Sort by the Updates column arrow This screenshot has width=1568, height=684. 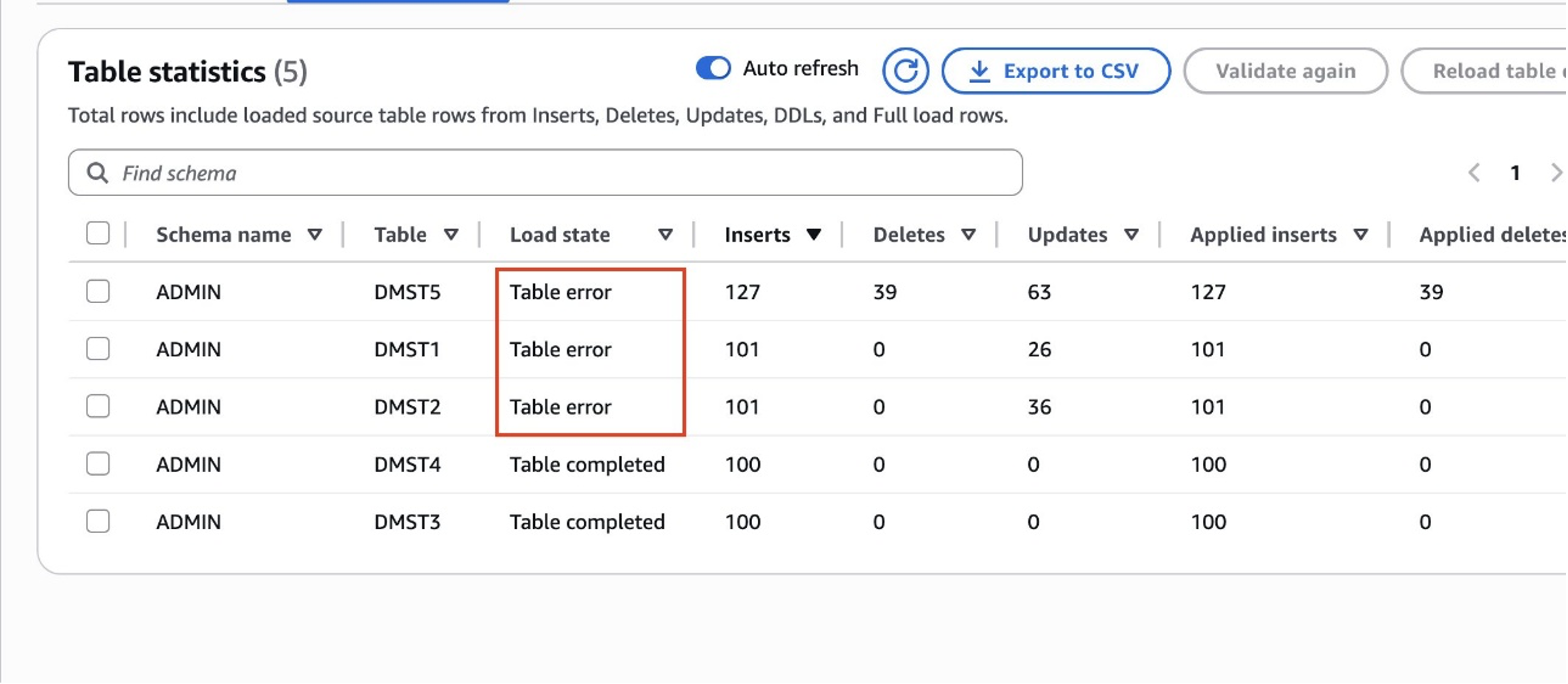coord(1132,234)
